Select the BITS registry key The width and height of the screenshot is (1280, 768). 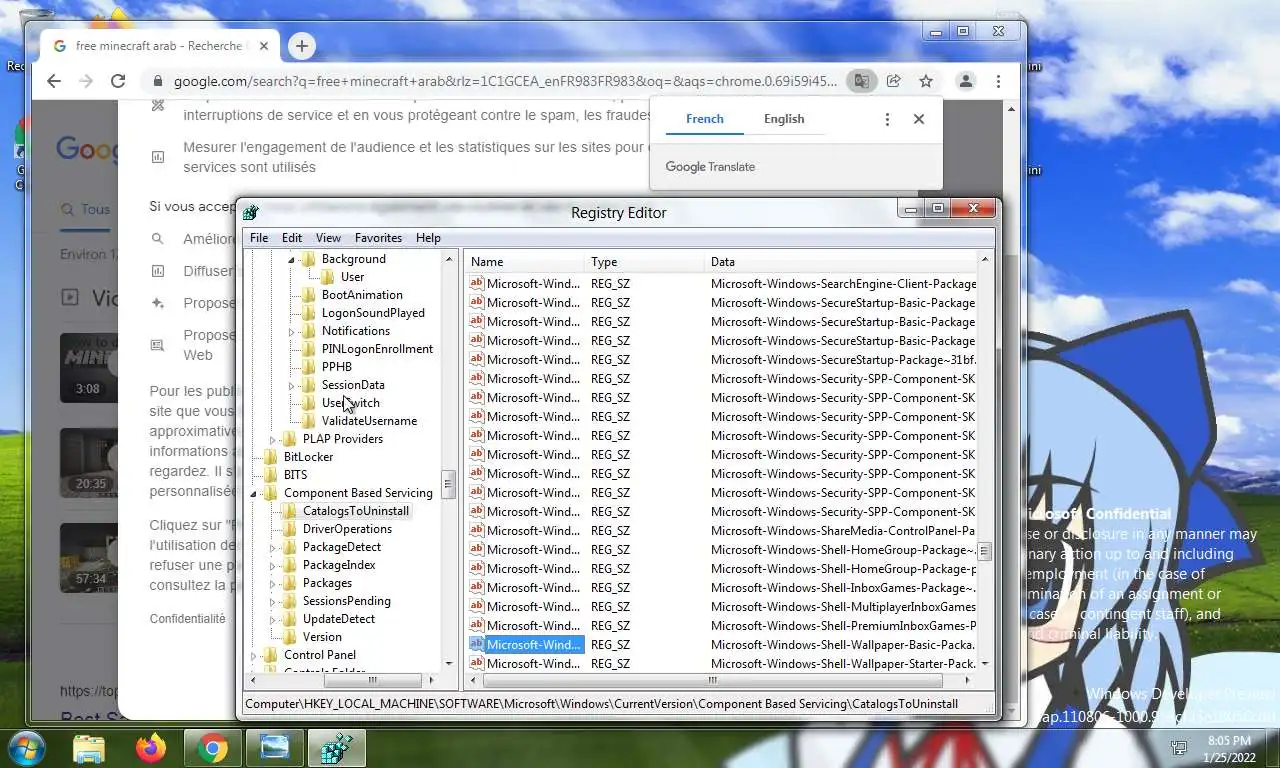[295, 475]
